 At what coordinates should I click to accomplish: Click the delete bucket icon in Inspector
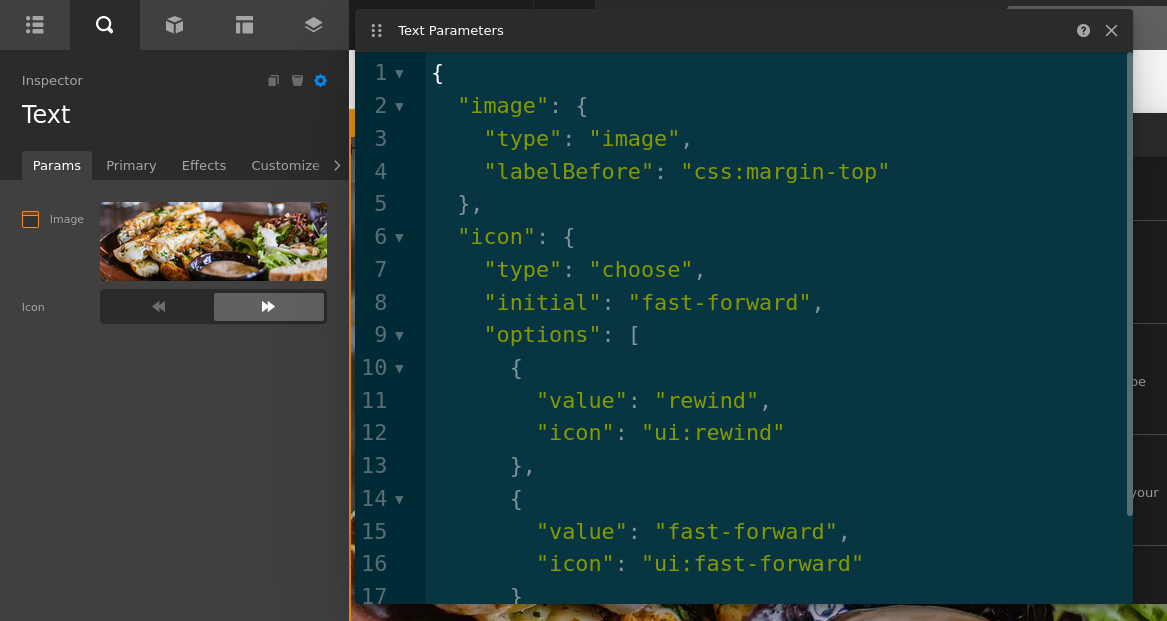[297, 81]
